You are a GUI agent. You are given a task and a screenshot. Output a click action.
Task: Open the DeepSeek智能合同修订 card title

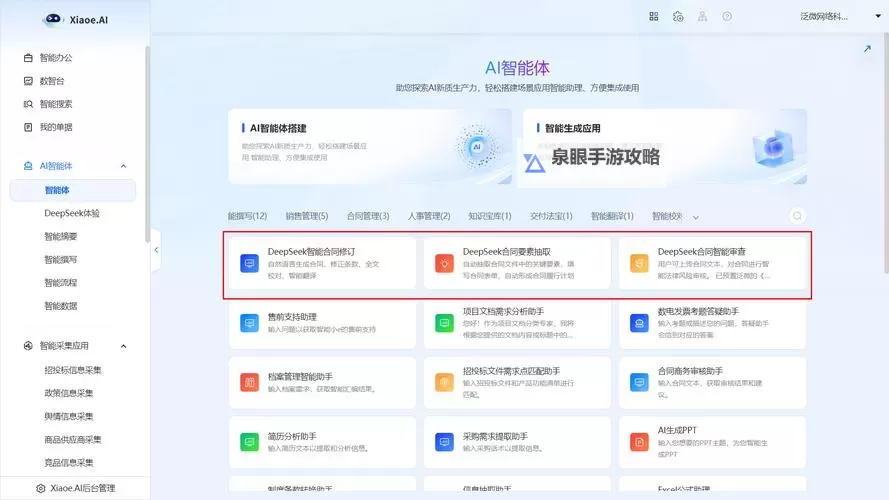pos(311,252)
